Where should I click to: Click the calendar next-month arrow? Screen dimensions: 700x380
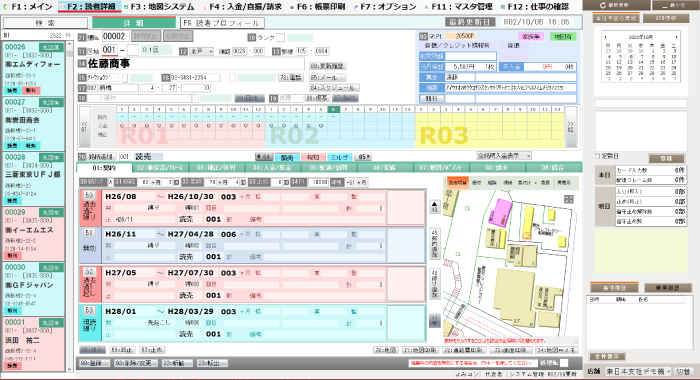click(677, 37)
